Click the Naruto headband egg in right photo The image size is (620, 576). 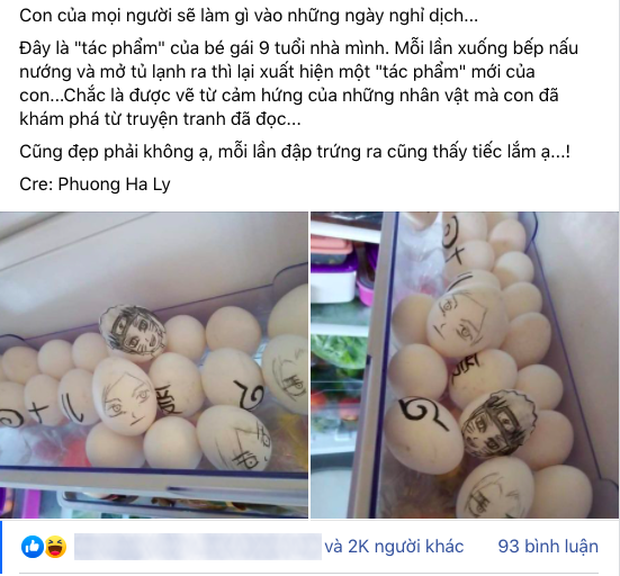497,423
